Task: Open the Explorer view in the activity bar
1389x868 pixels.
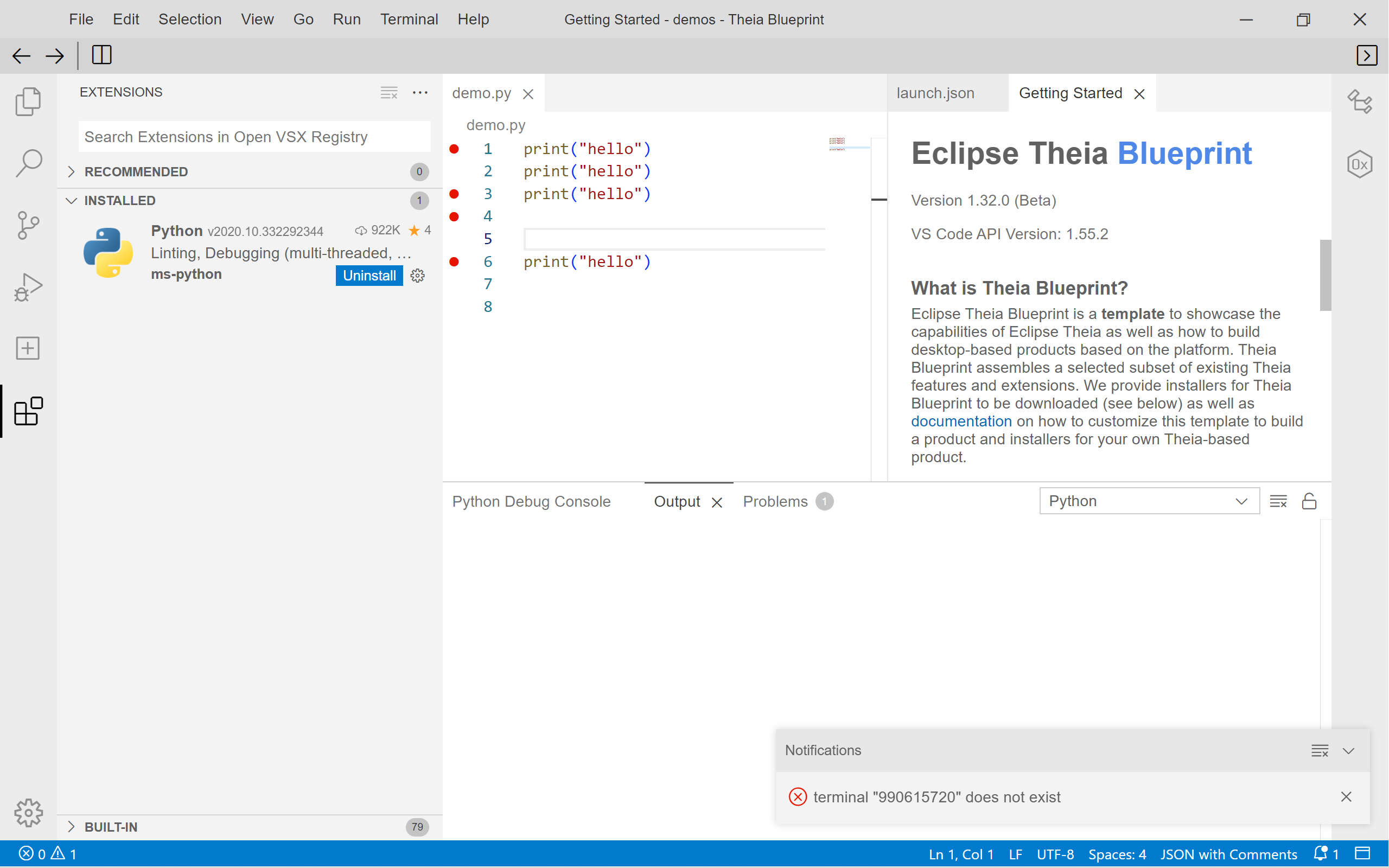Action: click(27, 101)
